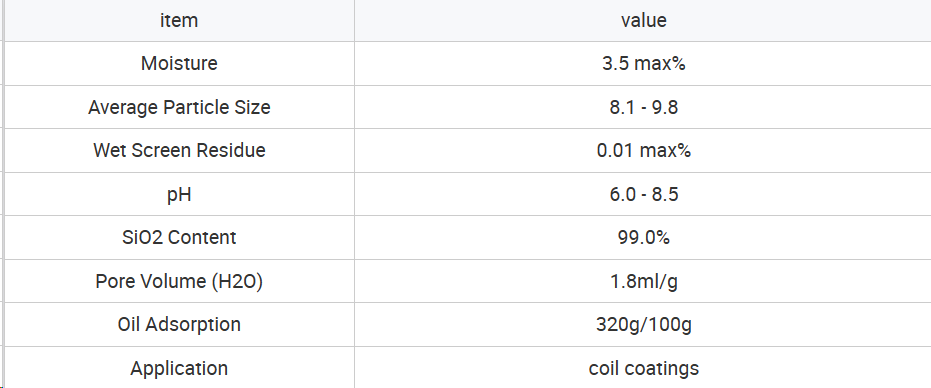Click the SiO2 Content cell

click(179, 238)
